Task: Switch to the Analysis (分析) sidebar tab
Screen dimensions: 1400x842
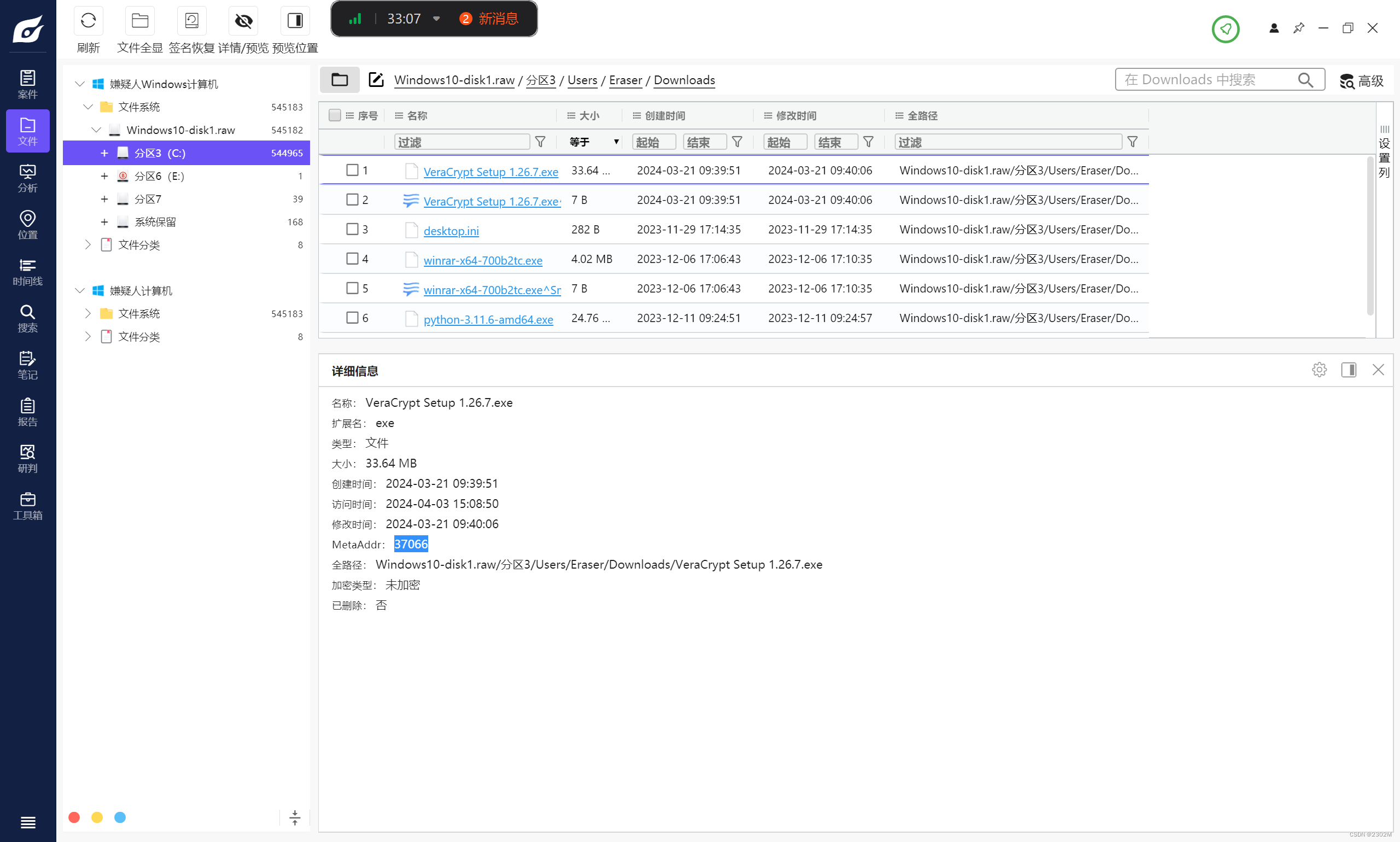Action: coord(27,178)
